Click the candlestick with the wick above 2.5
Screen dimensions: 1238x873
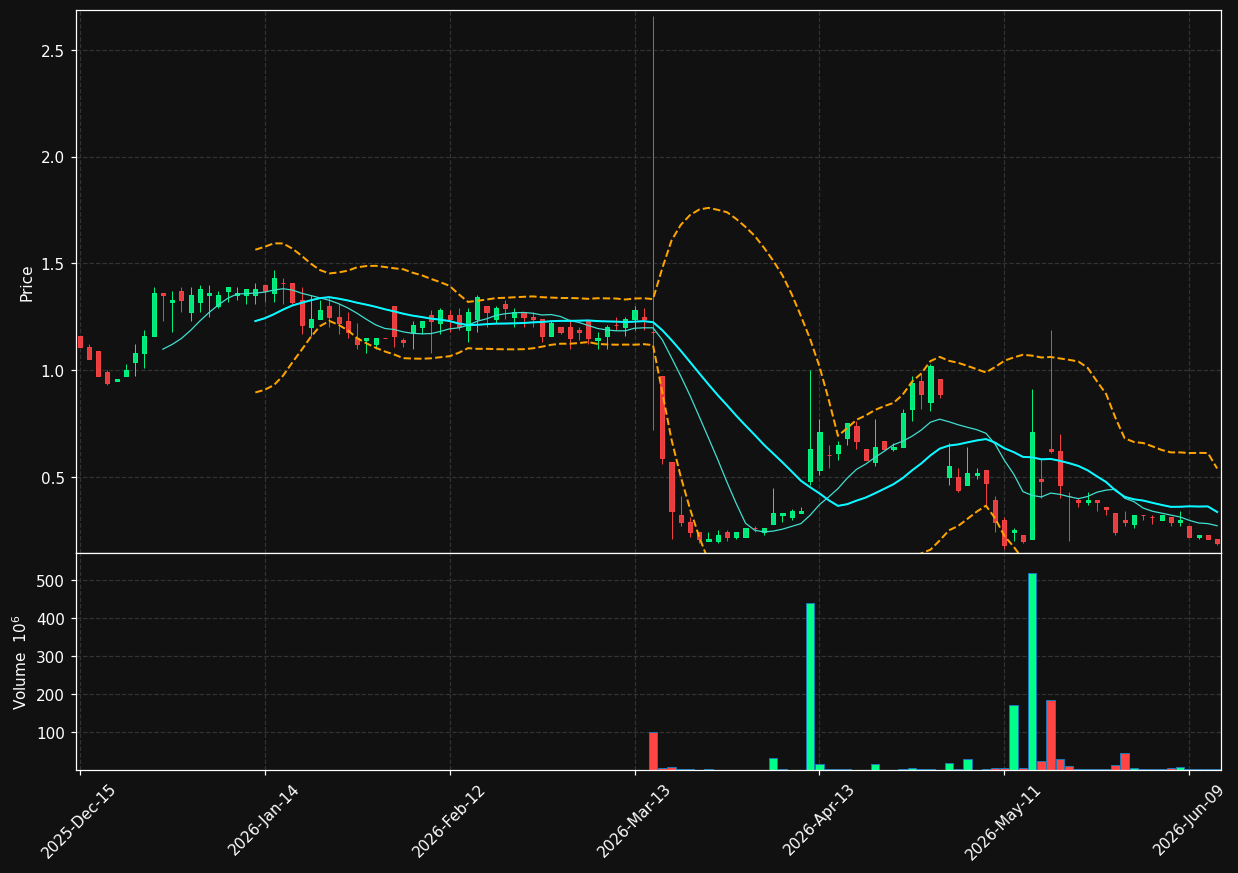(x=653, y=224)
